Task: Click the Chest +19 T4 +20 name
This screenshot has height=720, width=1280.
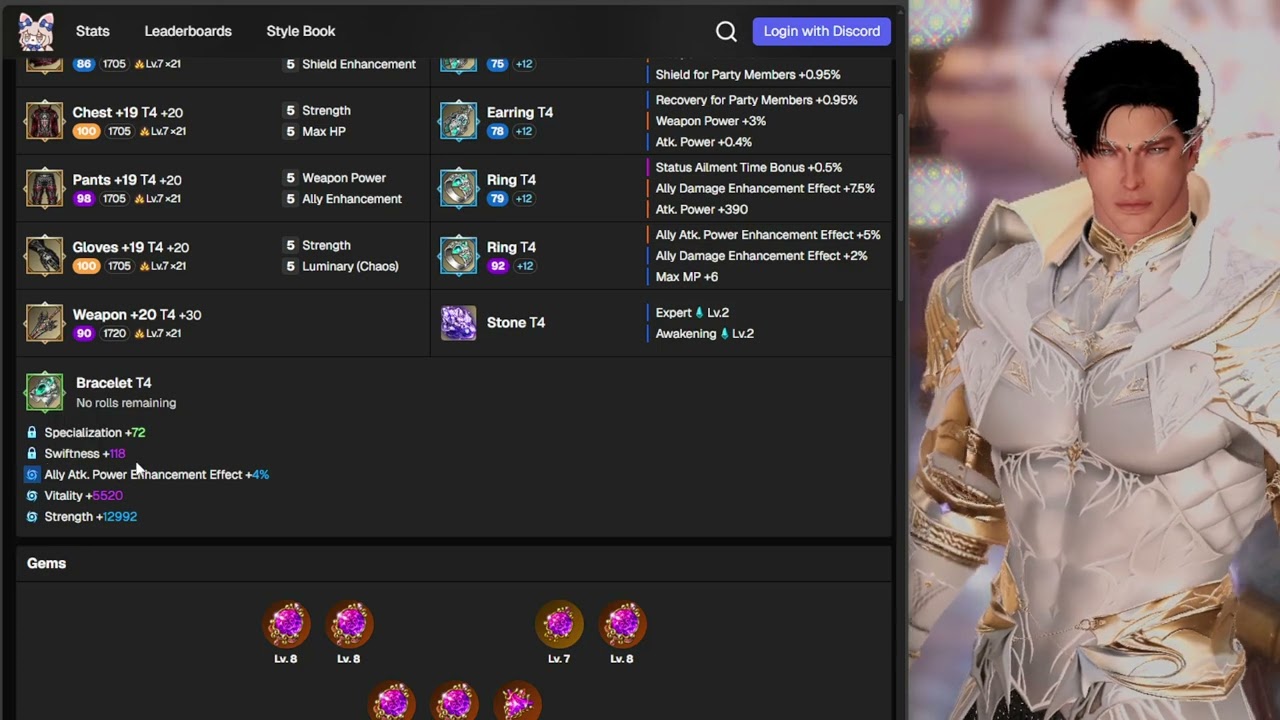Action: [x=127, y=112]
